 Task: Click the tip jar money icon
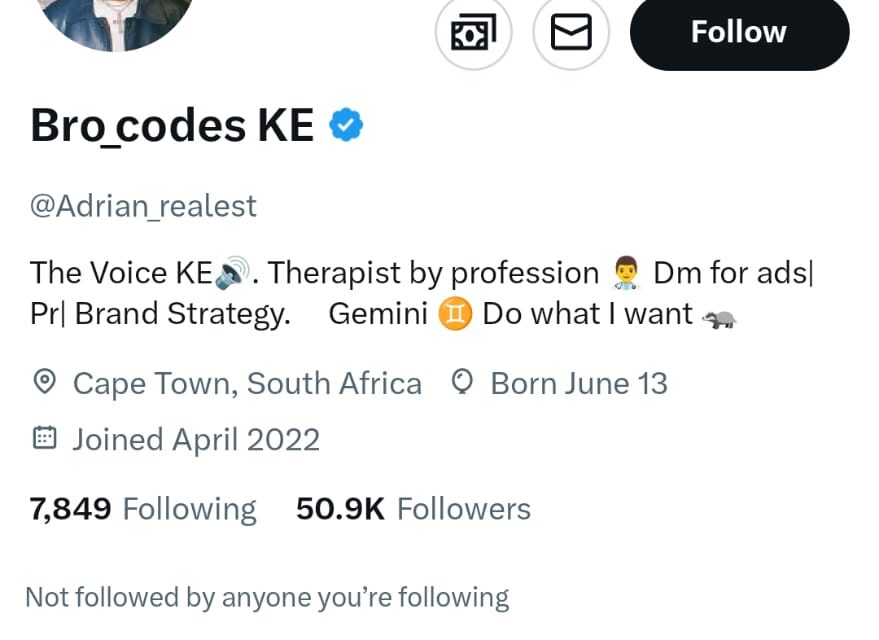473,33
